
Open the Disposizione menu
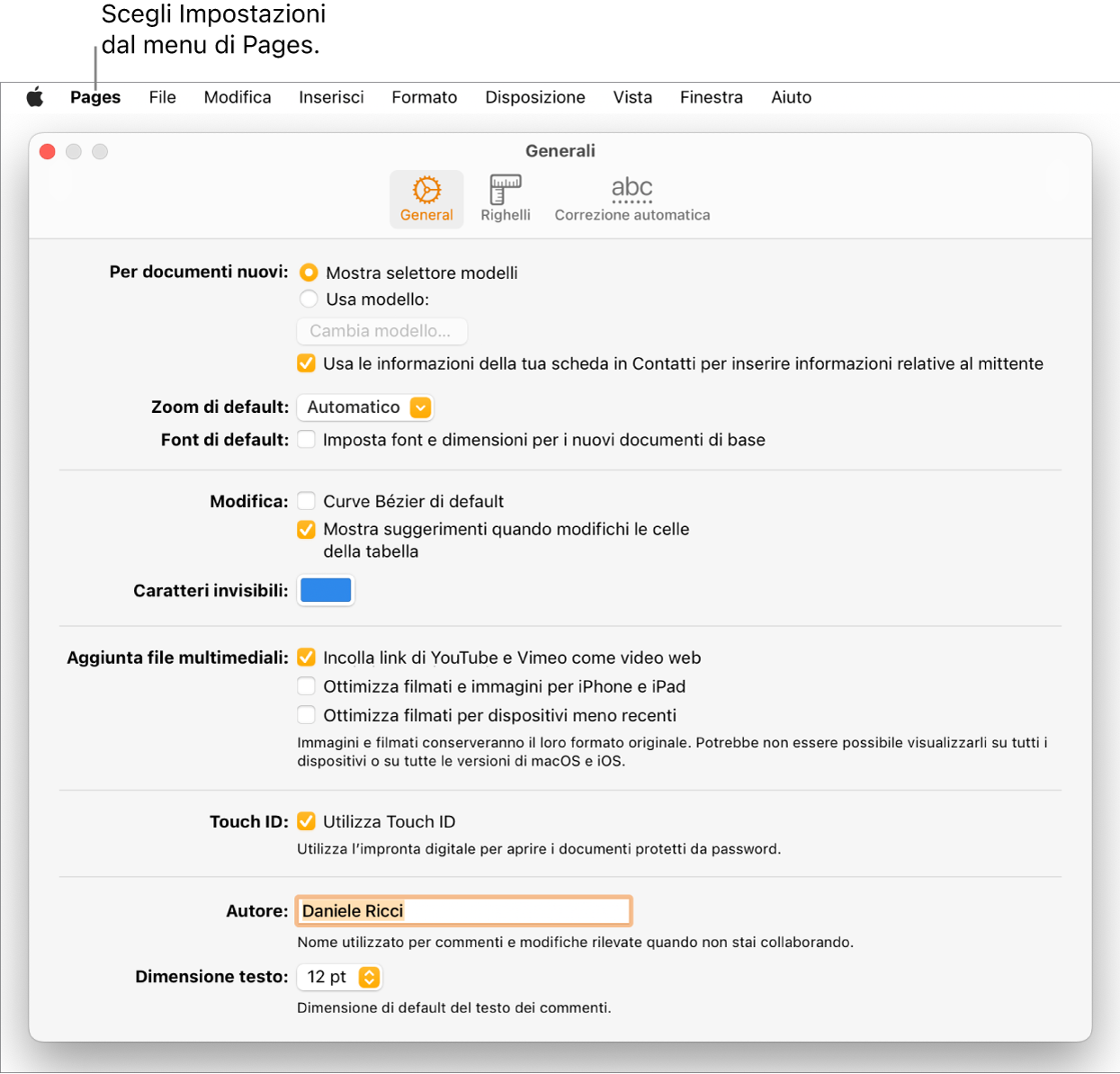[535, 97]
